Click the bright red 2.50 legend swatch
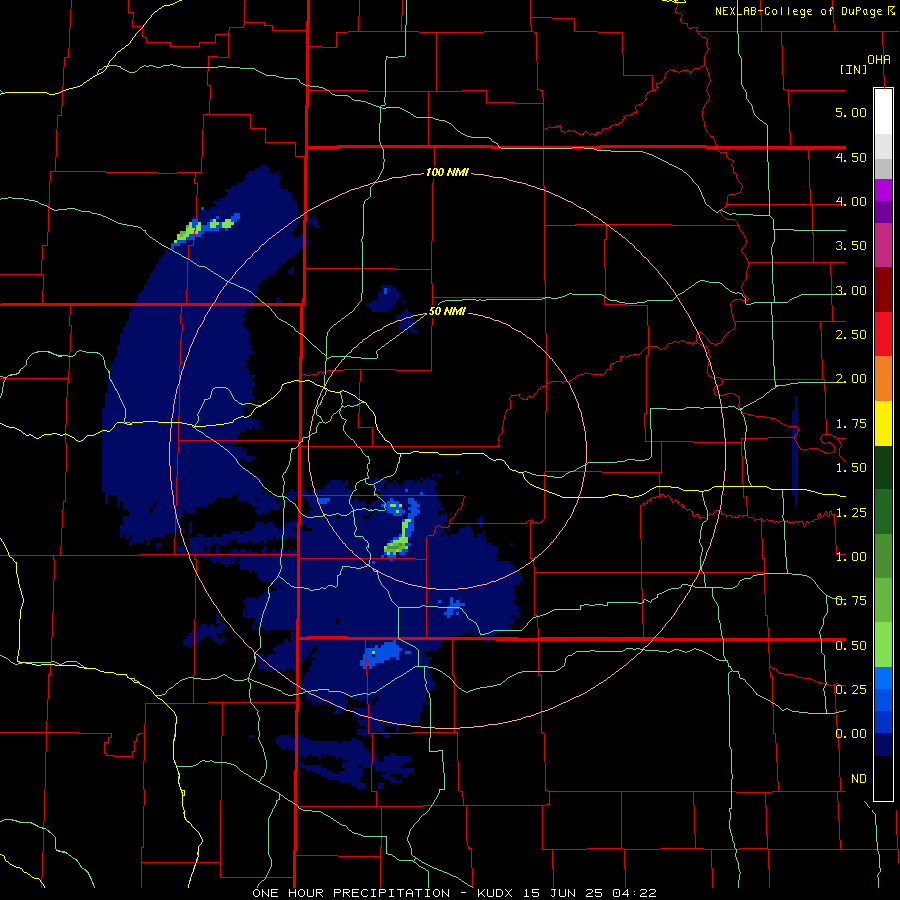The image size is (900, 900). (x=883, y=333)
